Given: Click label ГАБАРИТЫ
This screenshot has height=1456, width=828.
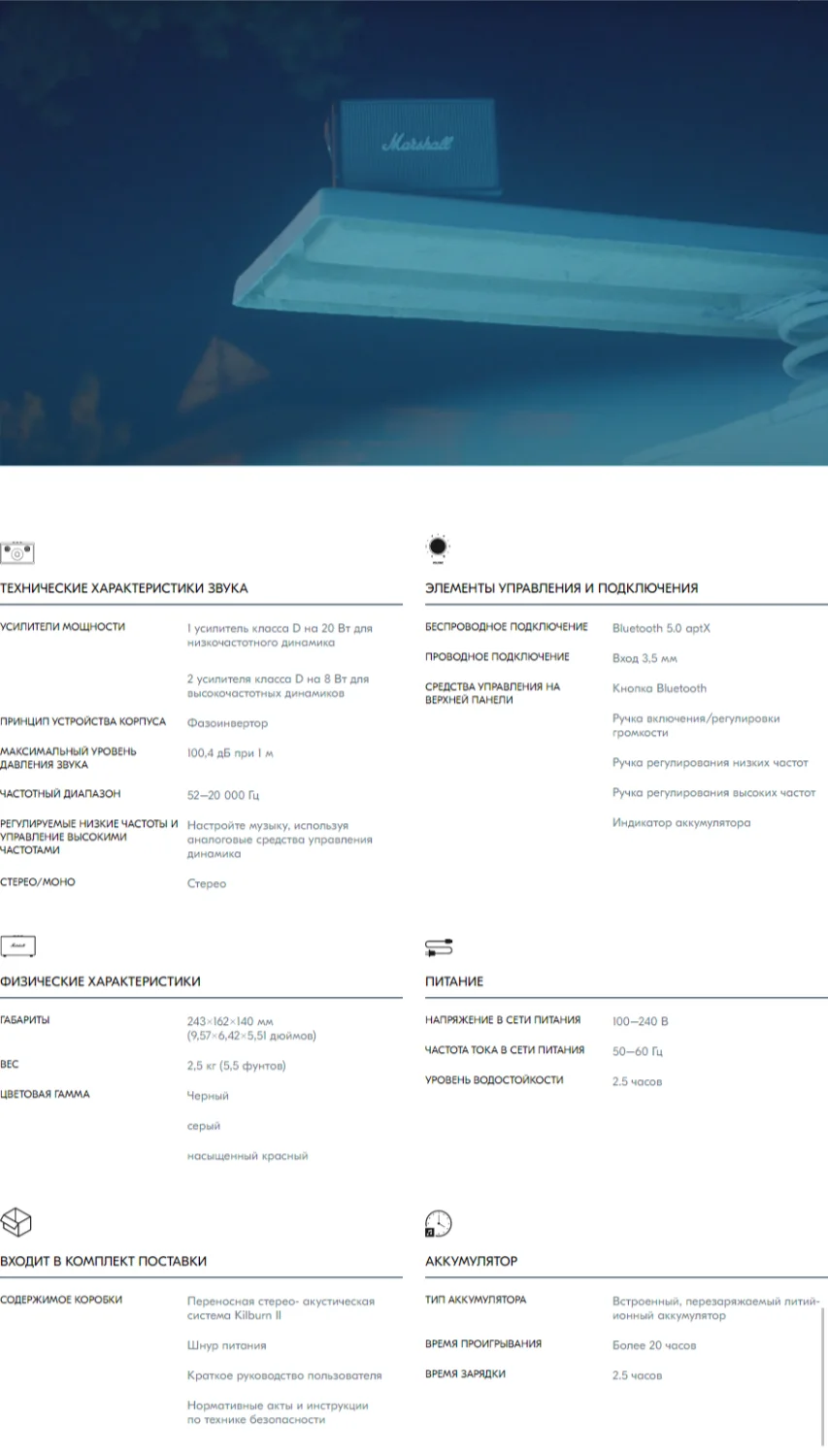Looking at the screenshot, I should click(25, 1020).
